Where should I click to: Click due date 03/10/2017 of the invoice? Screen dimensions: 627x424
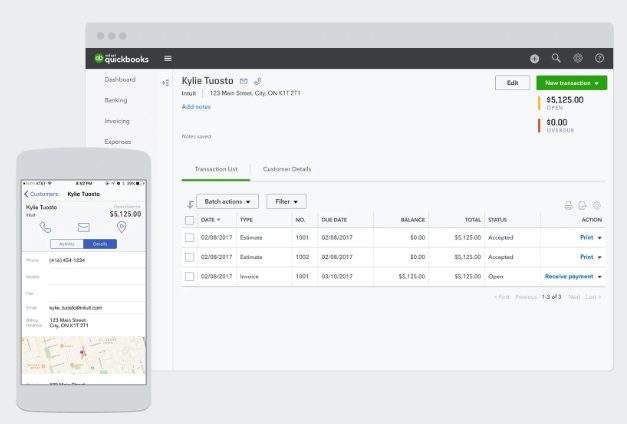[337, 276]
